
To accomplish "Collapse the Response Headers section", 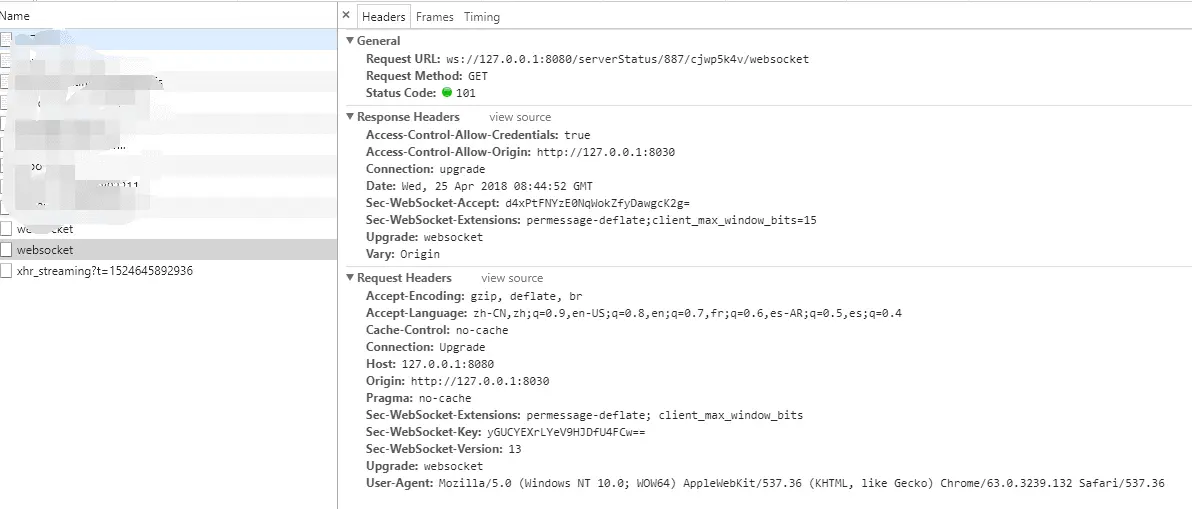I will tap(350, 117).
